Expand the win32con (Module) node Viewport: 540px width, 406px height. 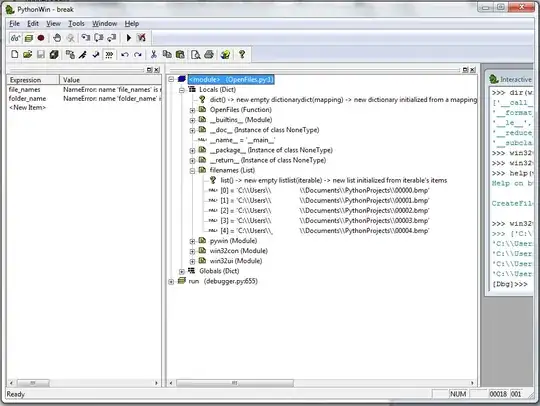pos(193,251)
